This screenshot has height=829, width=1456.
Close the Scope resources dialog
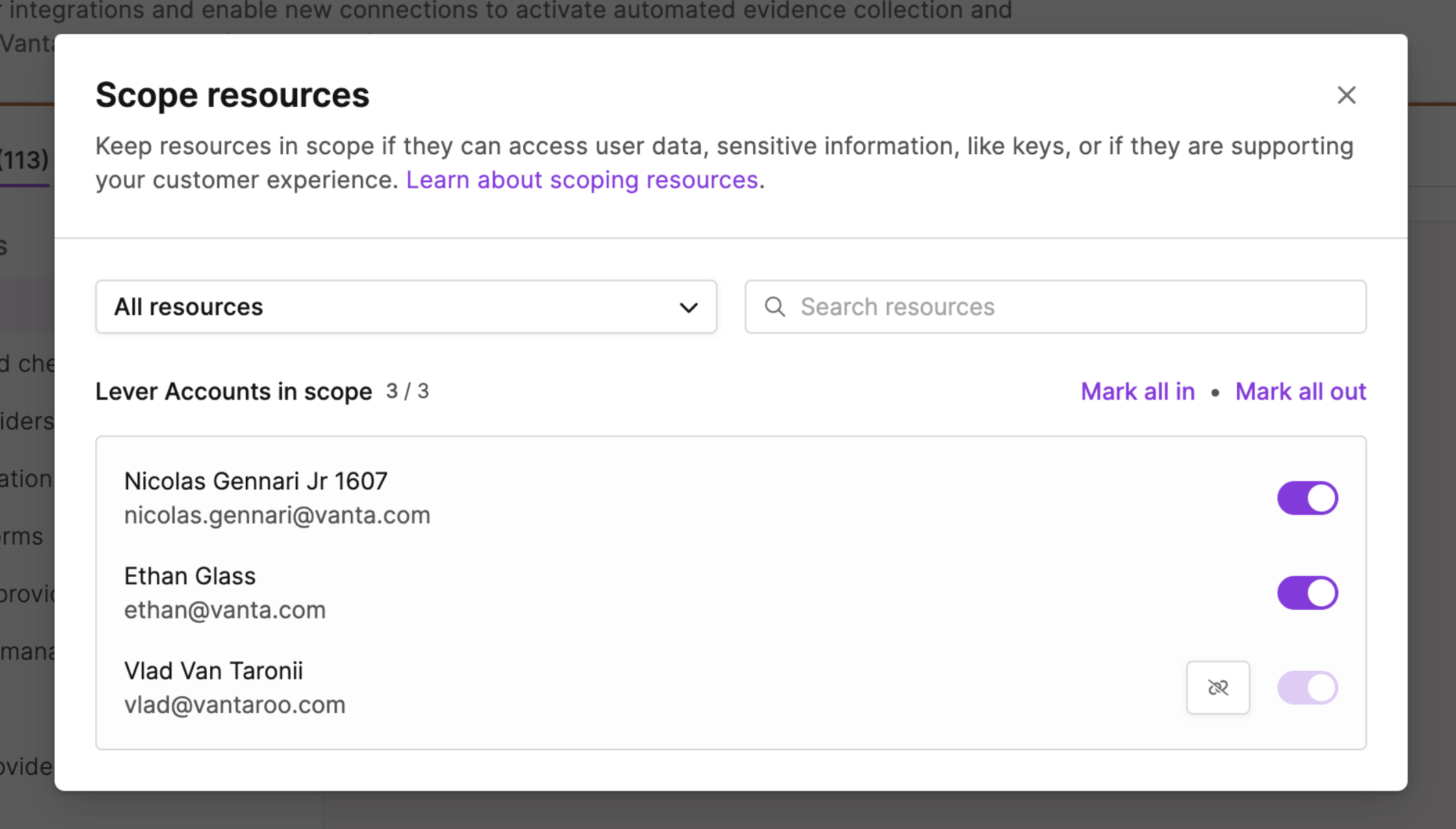tap(1346, 95)
